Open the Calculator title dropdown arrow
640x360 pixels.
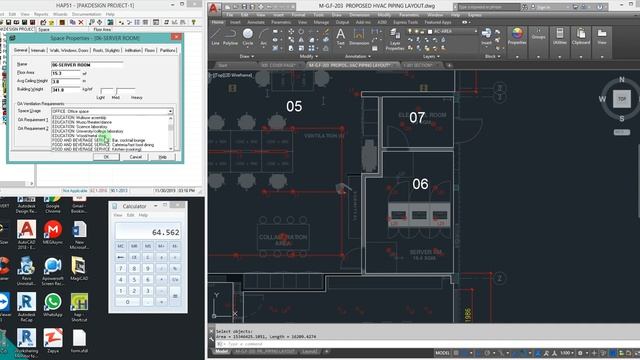(x=156, y=206)
